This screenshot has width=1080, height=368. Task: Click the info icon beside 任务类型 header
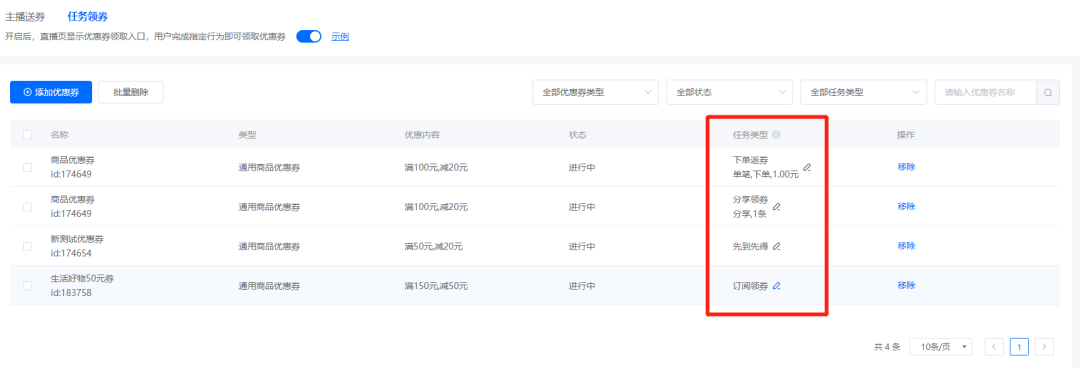776,135
